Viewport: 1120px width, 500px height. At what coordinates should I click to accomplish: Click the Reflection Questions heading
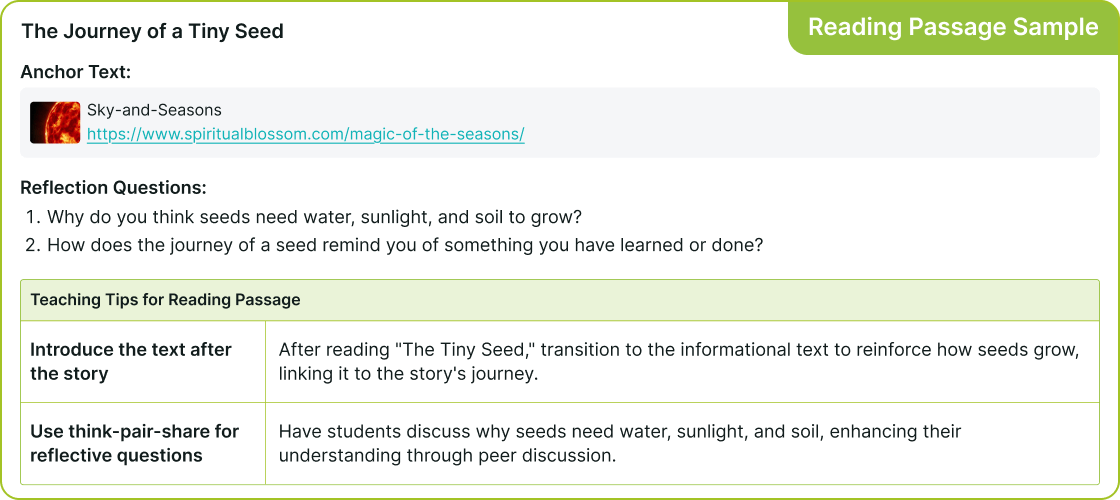[113, 187]
